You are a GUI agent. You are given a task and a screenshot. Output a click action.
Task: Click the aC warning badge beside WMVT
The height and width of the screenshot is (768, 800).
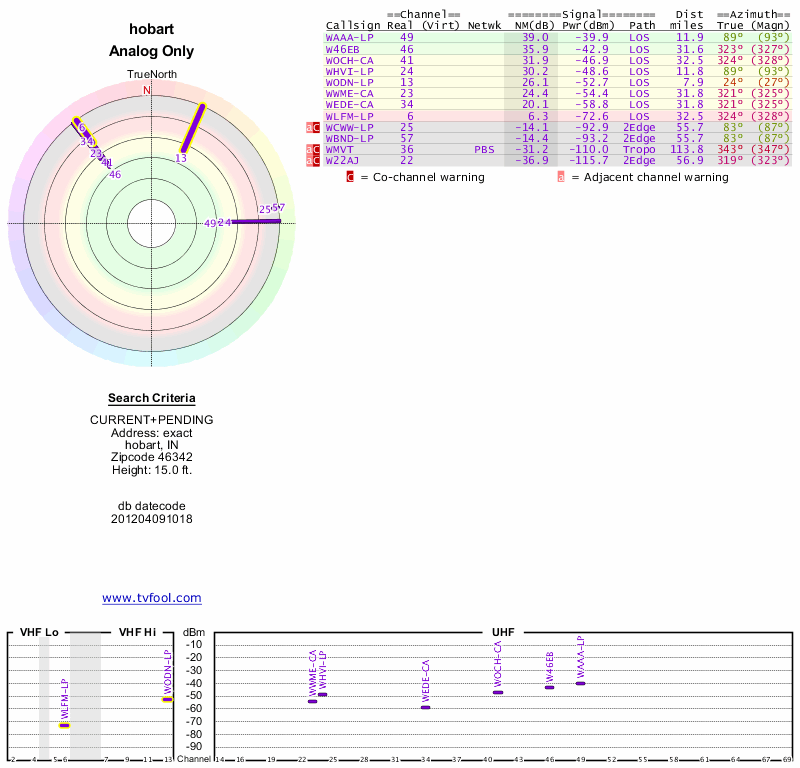pos(313,150)
